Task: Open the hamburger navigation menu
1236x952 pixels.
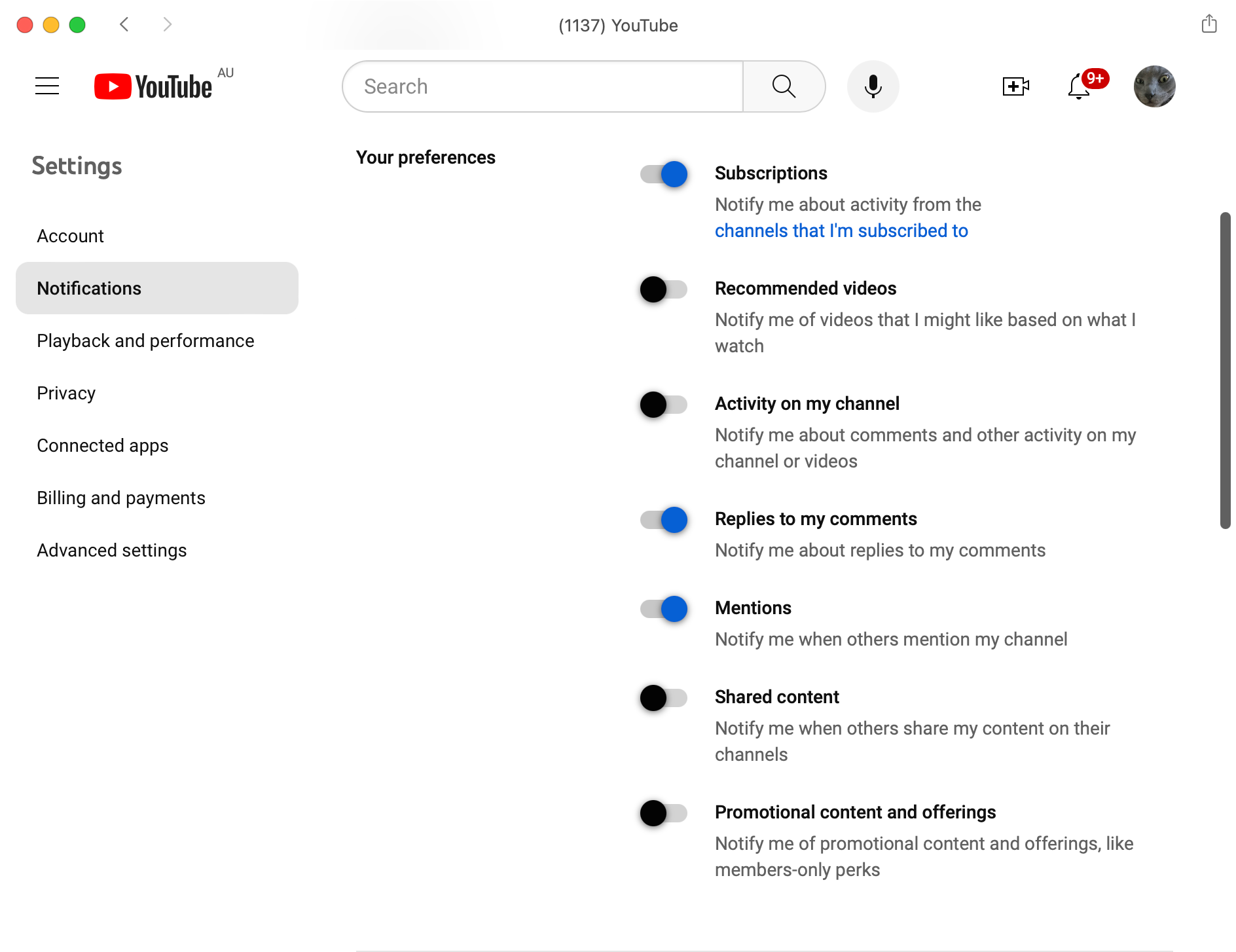Action: 46,86
